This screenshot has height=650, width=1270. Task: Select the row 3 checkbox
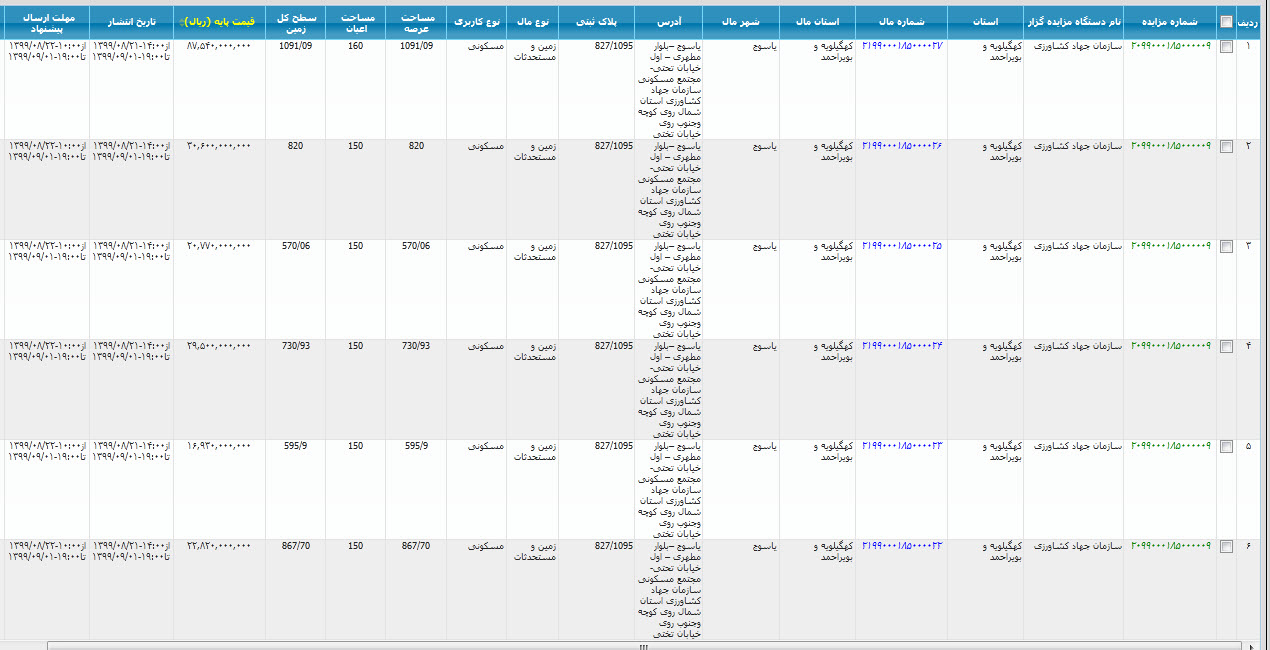(x=1226, y=246)
